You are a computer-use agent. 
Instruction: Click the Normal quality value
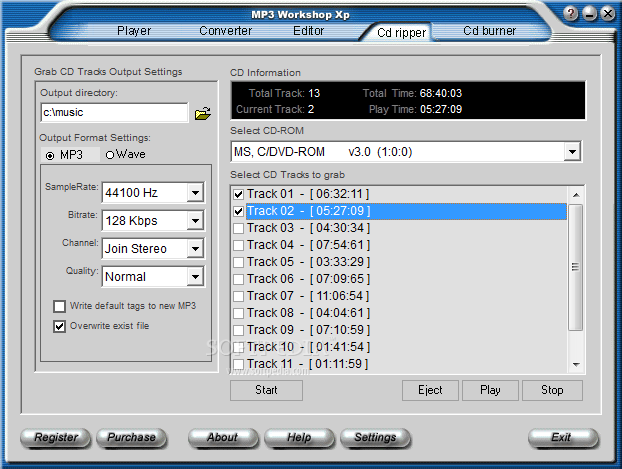tap(125, 277)
